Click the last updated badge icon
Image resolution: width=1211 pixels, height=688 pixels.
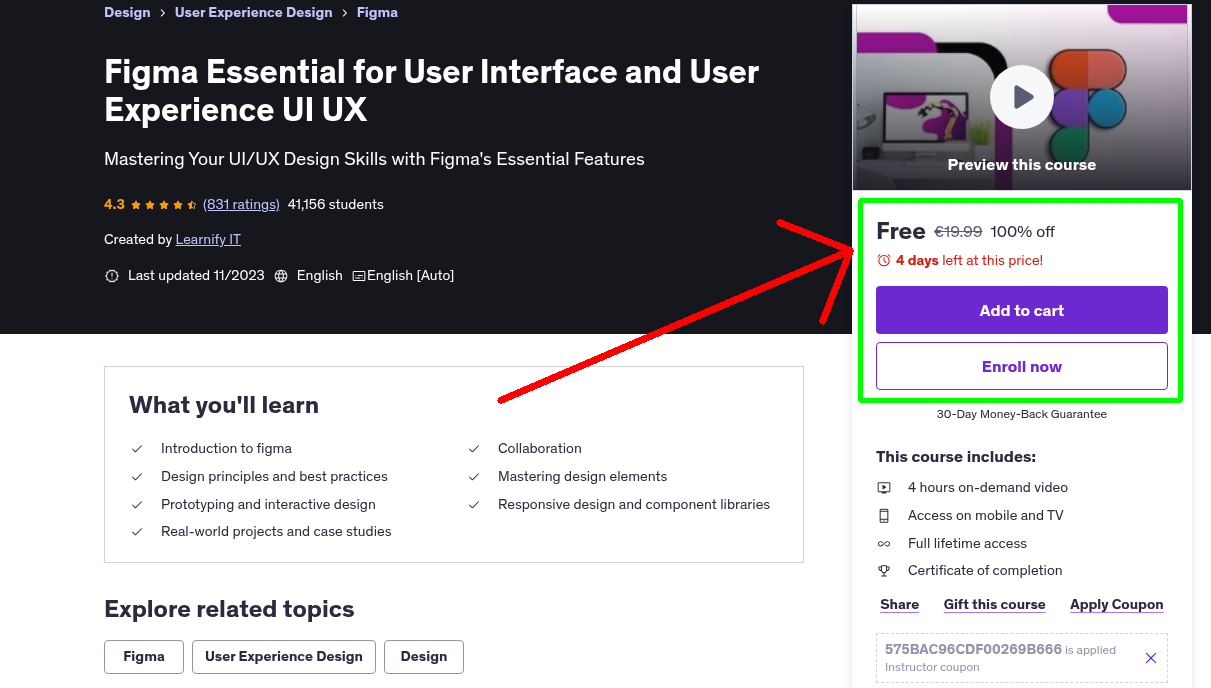112,275
